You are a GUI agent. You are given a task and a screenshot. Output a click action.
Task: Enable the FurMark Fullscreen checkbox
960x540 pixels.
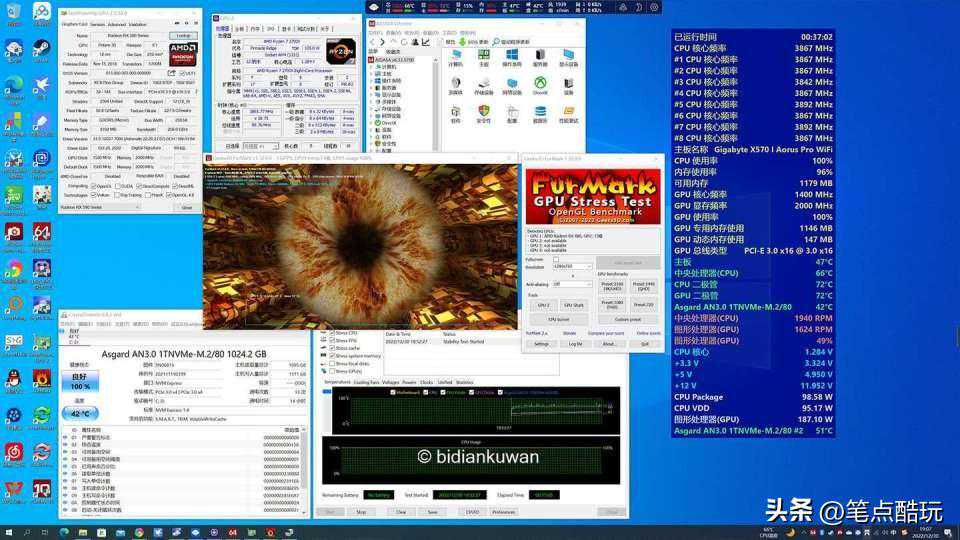(x=554, y=259)
